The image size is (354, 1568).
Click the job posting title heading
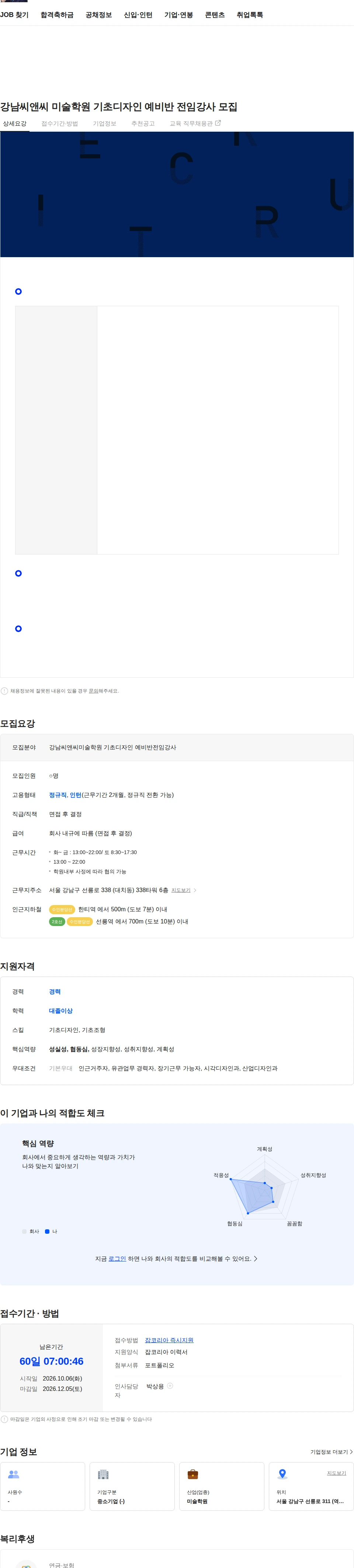click(x=119, y=107)
